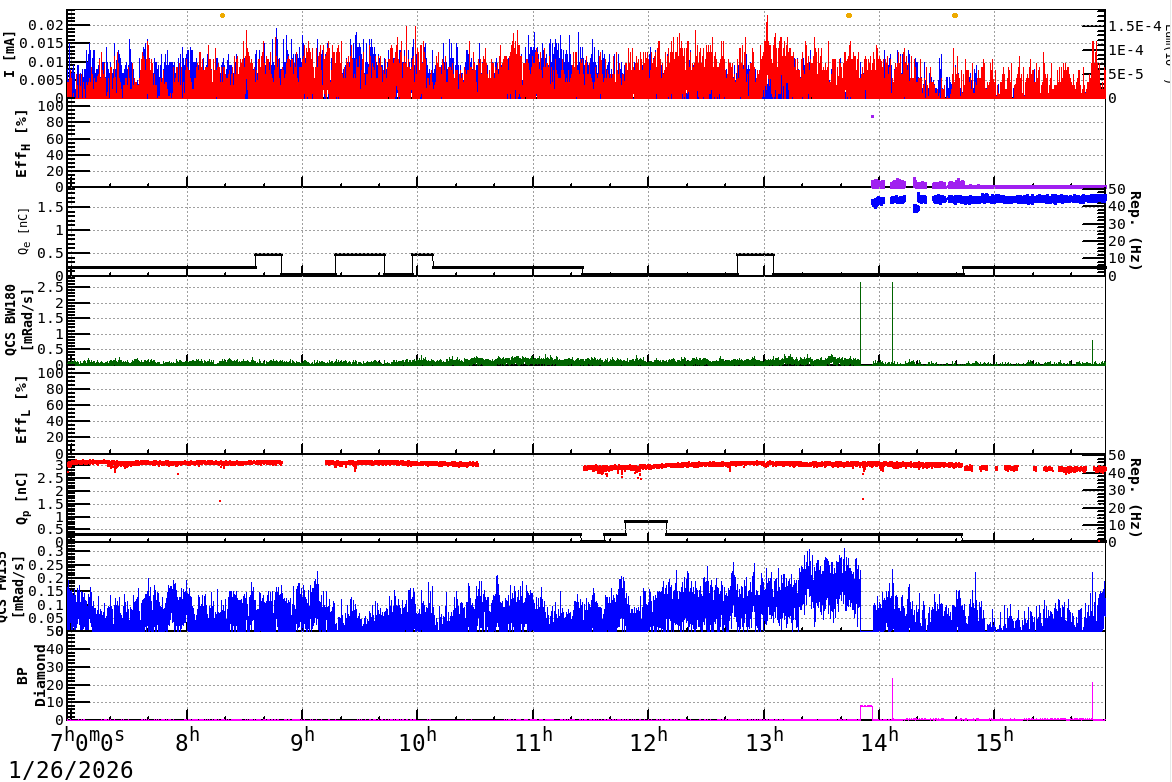Select the QCS BW180 [mRad/s] axis label
The image size is (1172, 782).
pyautogui.click(x=18, y=319)
